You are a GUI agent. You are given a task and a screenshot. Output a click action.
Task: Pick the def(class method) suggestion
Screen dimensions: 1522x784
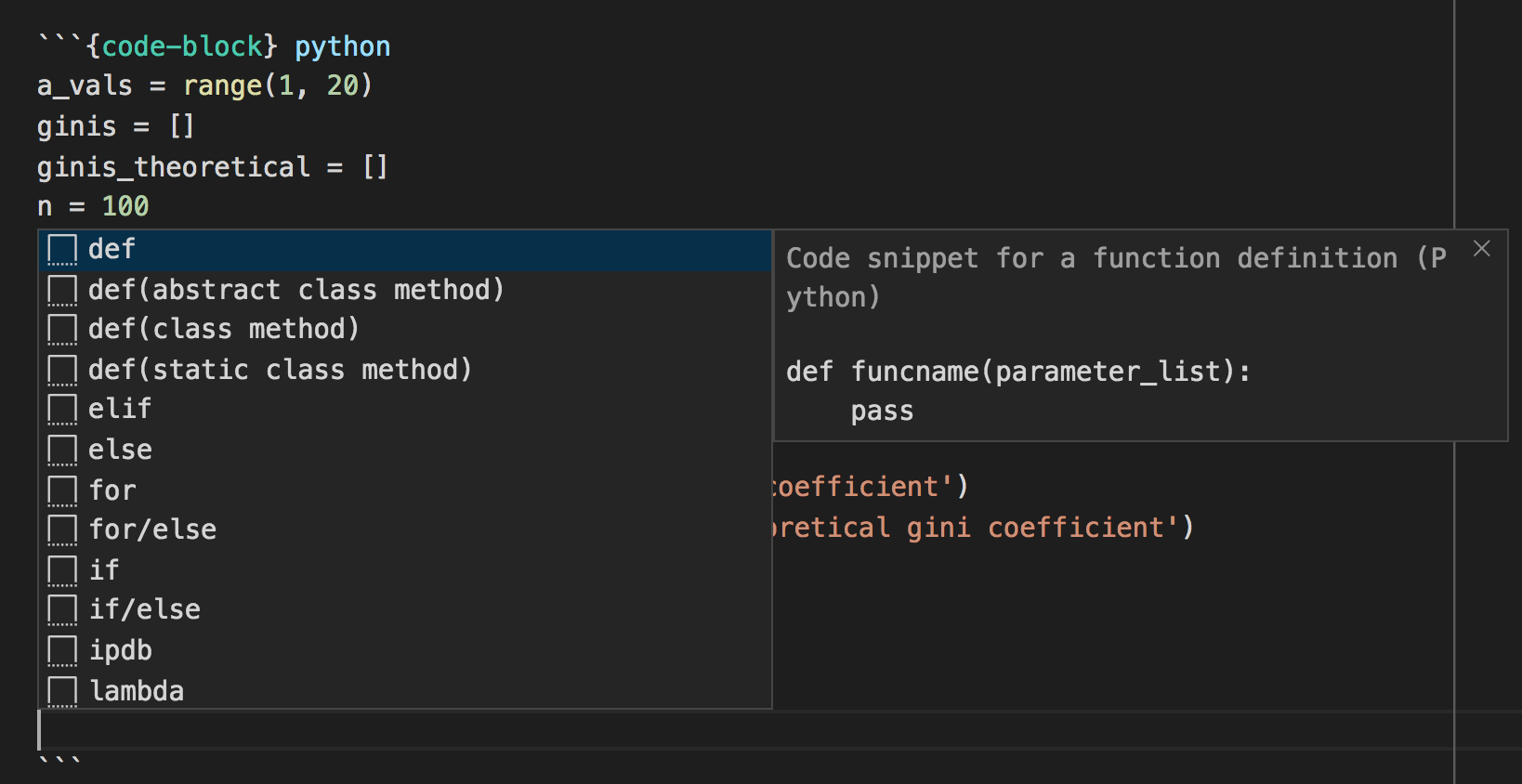223,330
